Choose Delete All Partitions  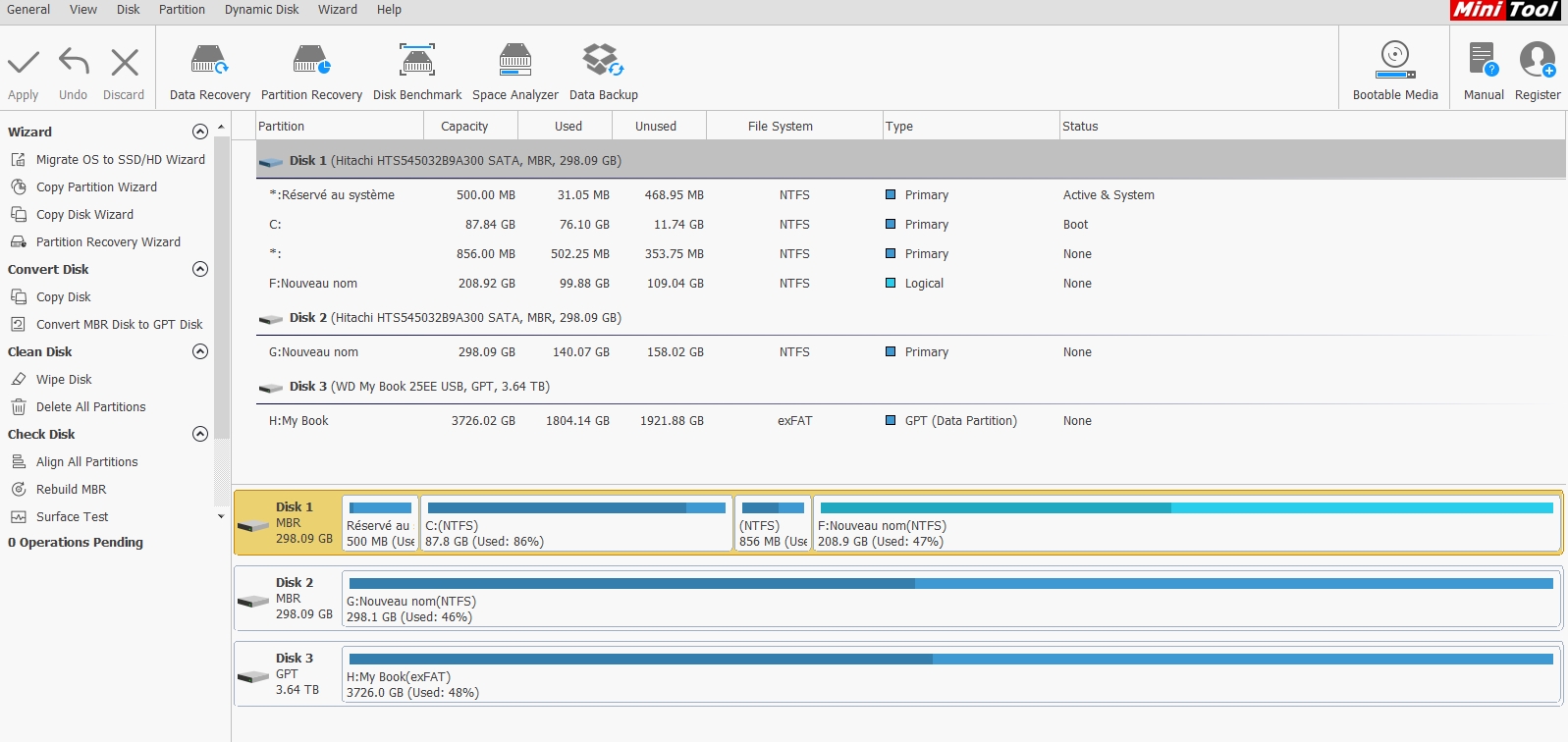click(x=90, y=406)
